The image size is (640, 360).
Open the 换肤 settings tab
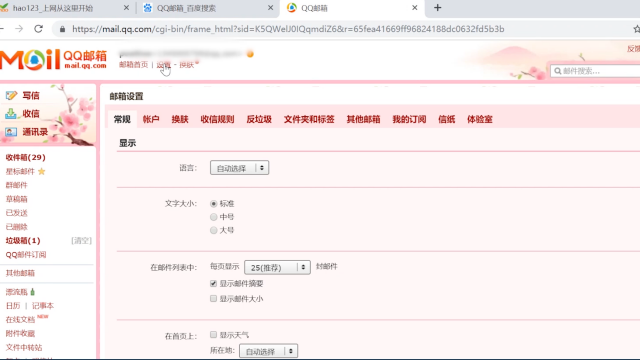click(180, 119)
